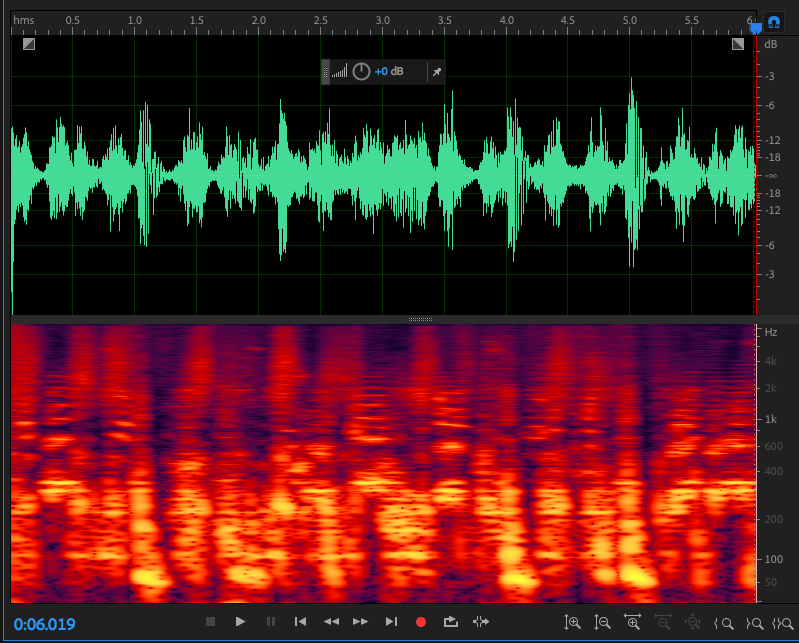Viewport: 799px width, 643px height.
Task: Click the HUD amplitude adjust knob
Action: pos(361,71)
